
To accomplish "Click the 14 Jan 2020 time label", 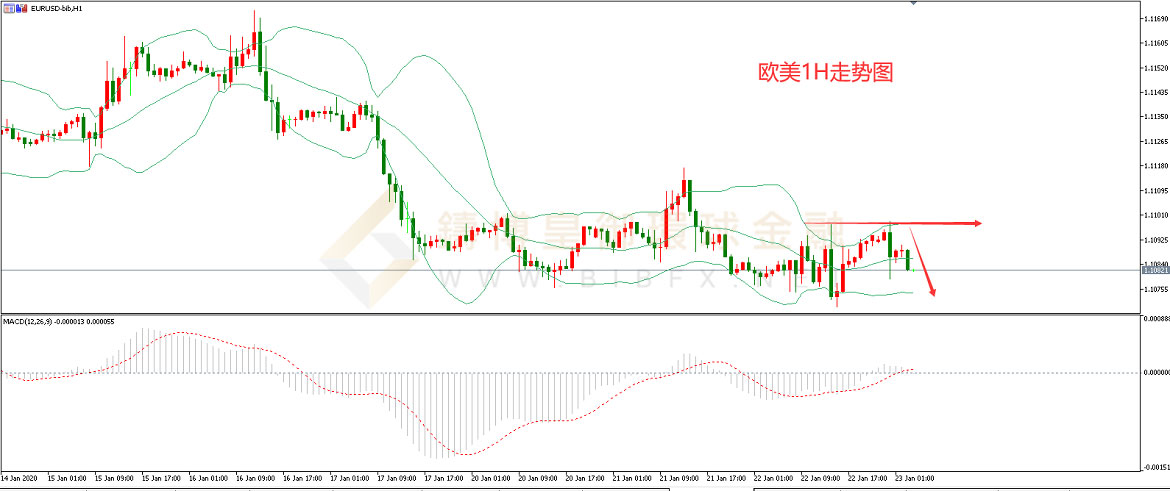I will tap(20, 478).
